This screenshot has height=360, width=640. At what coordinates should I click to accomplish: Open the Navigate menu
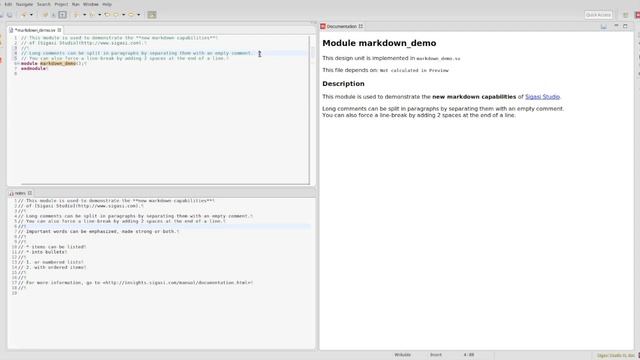click(x=24, y=4)
